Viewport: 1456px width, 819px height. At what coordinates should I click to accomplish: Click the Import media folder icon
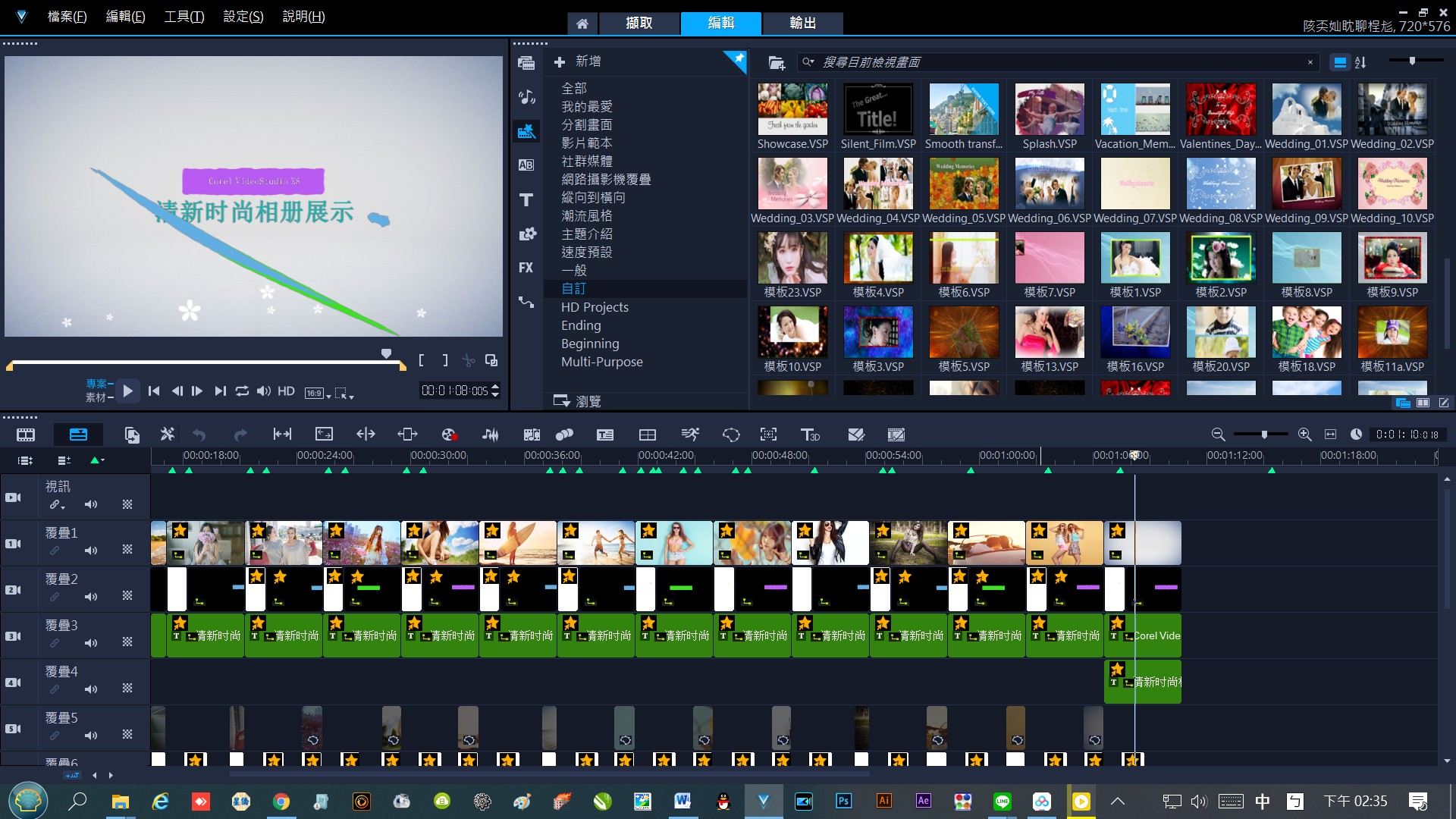[776, 62]
